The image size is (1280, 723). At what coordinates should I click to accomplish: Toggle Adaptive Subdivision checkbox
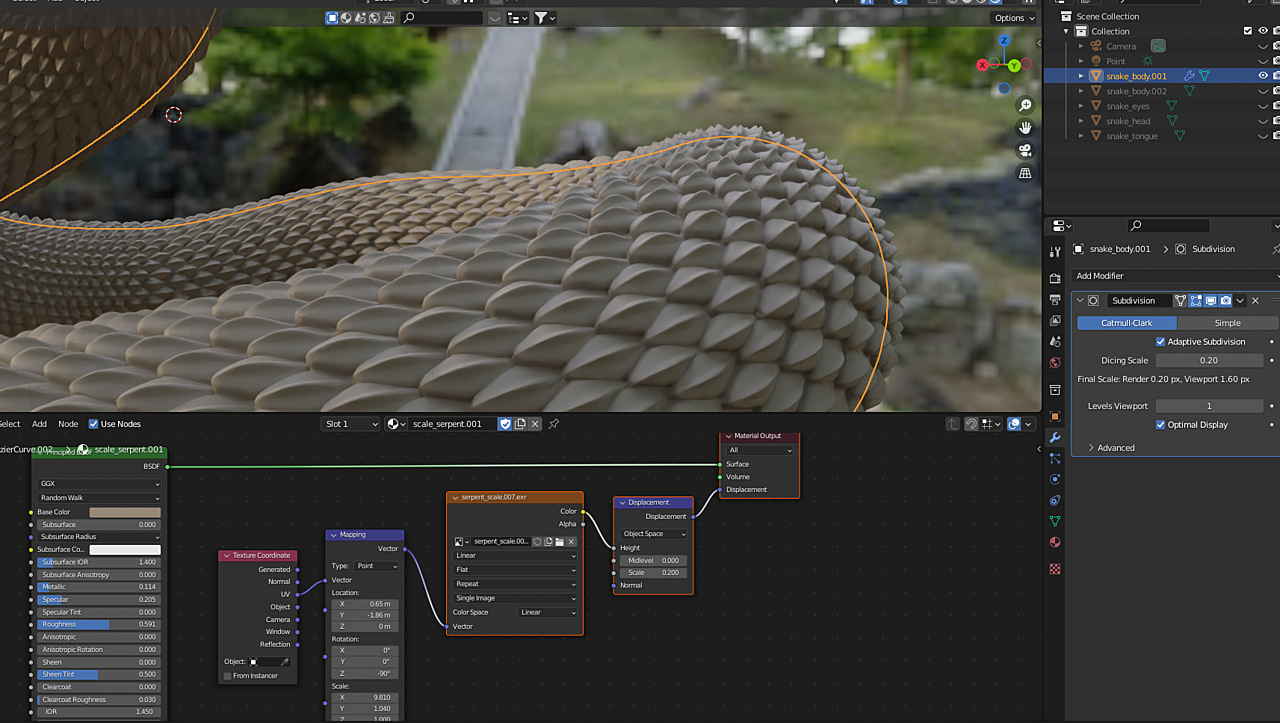pyautogui.click(x=1160, y=342)
